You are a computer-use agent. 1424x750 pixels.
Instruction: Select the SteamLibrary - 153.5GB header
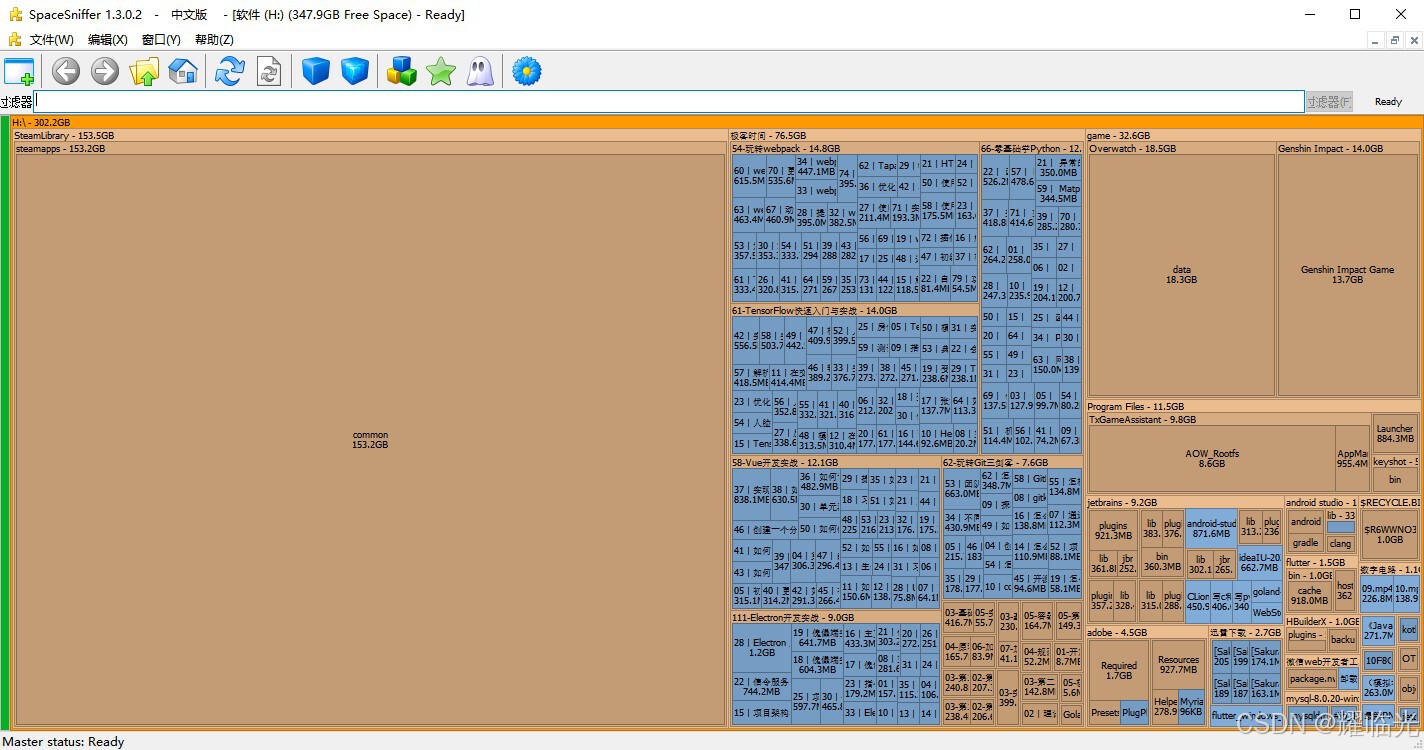pyautogui.click(x=369, y=135)
